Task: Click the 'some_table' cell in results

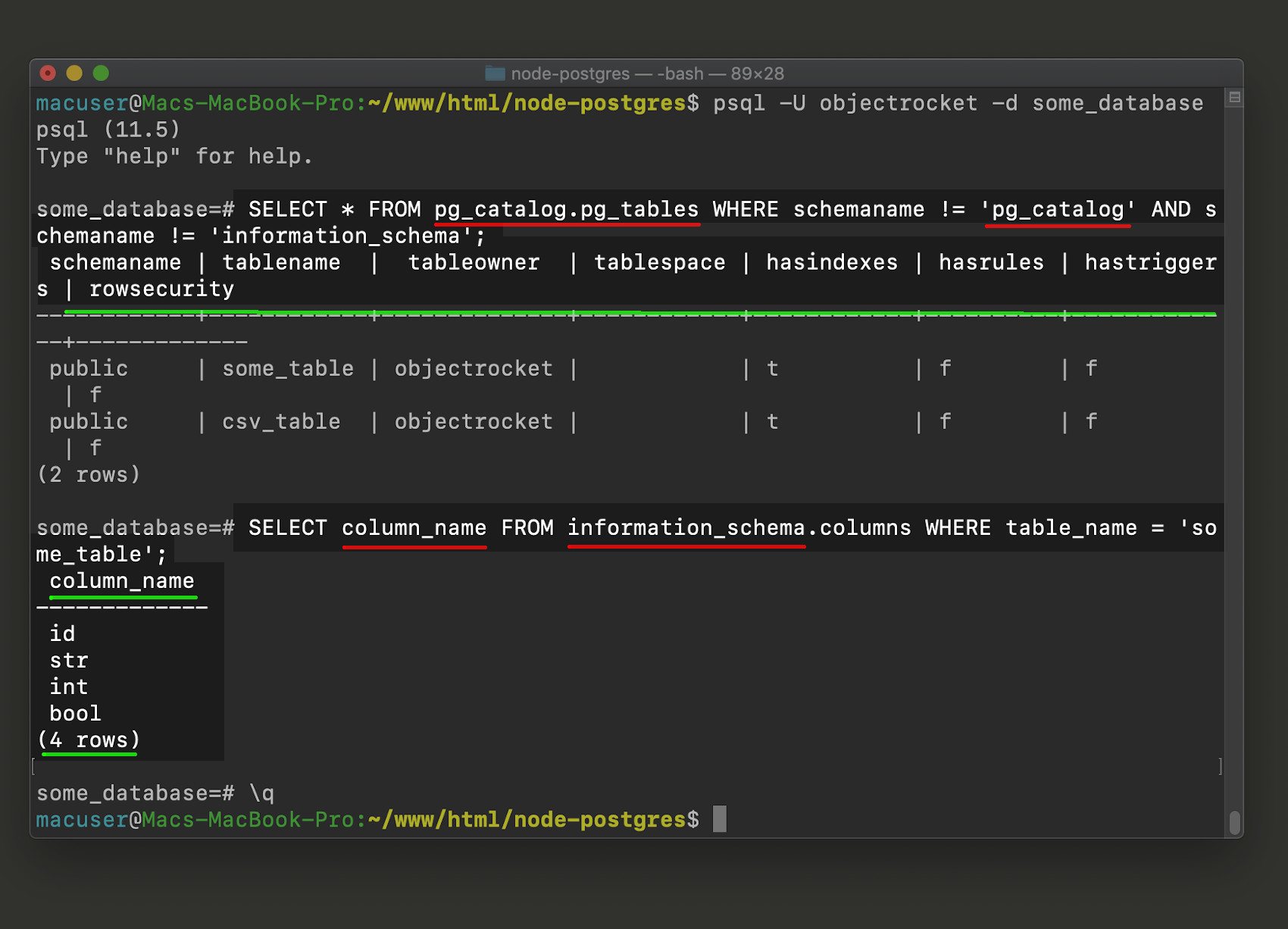Action: point(288,369)
